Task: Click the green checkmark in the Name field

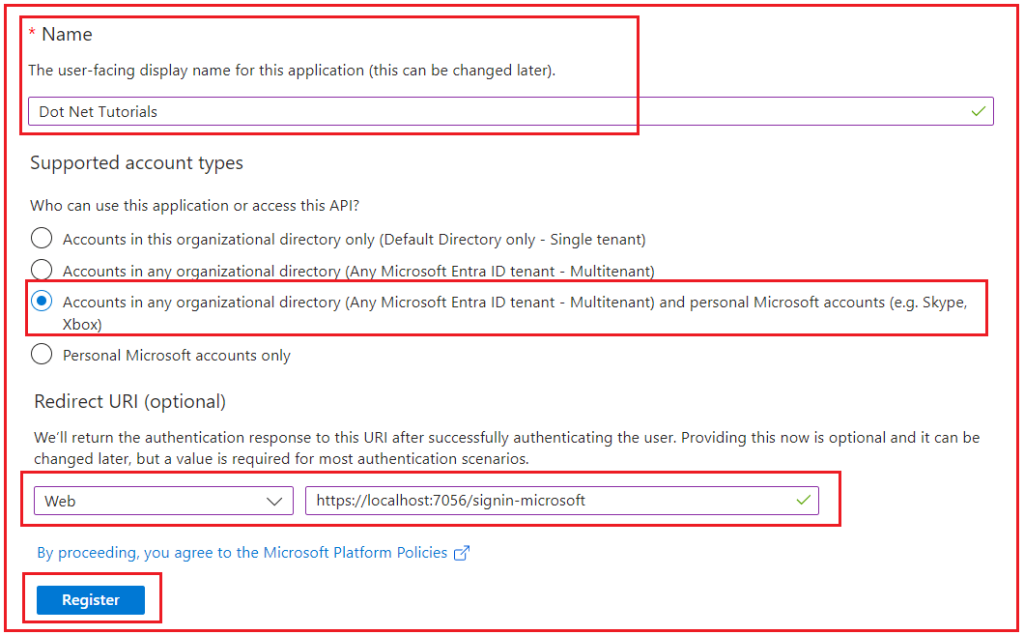Action: click(978, 112)
